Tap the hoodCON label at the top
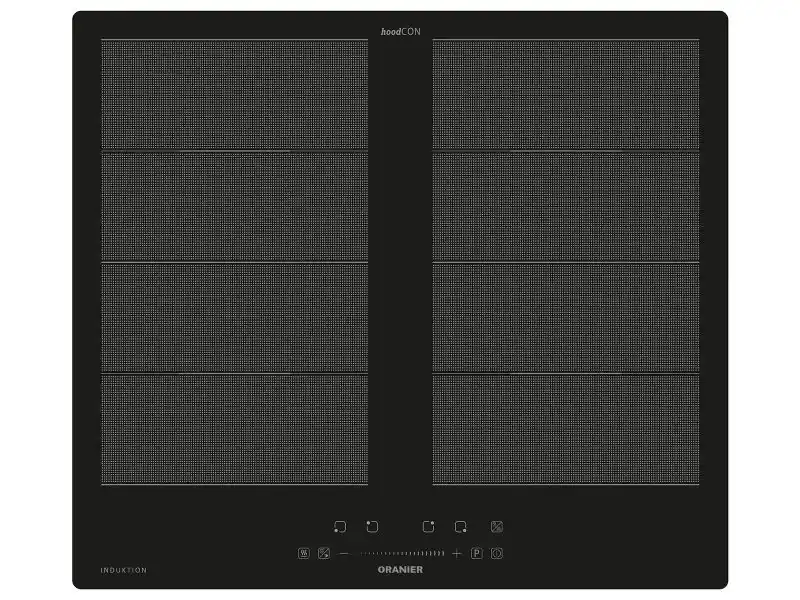This screenshot has height=600, width=800. coord(401,32)
